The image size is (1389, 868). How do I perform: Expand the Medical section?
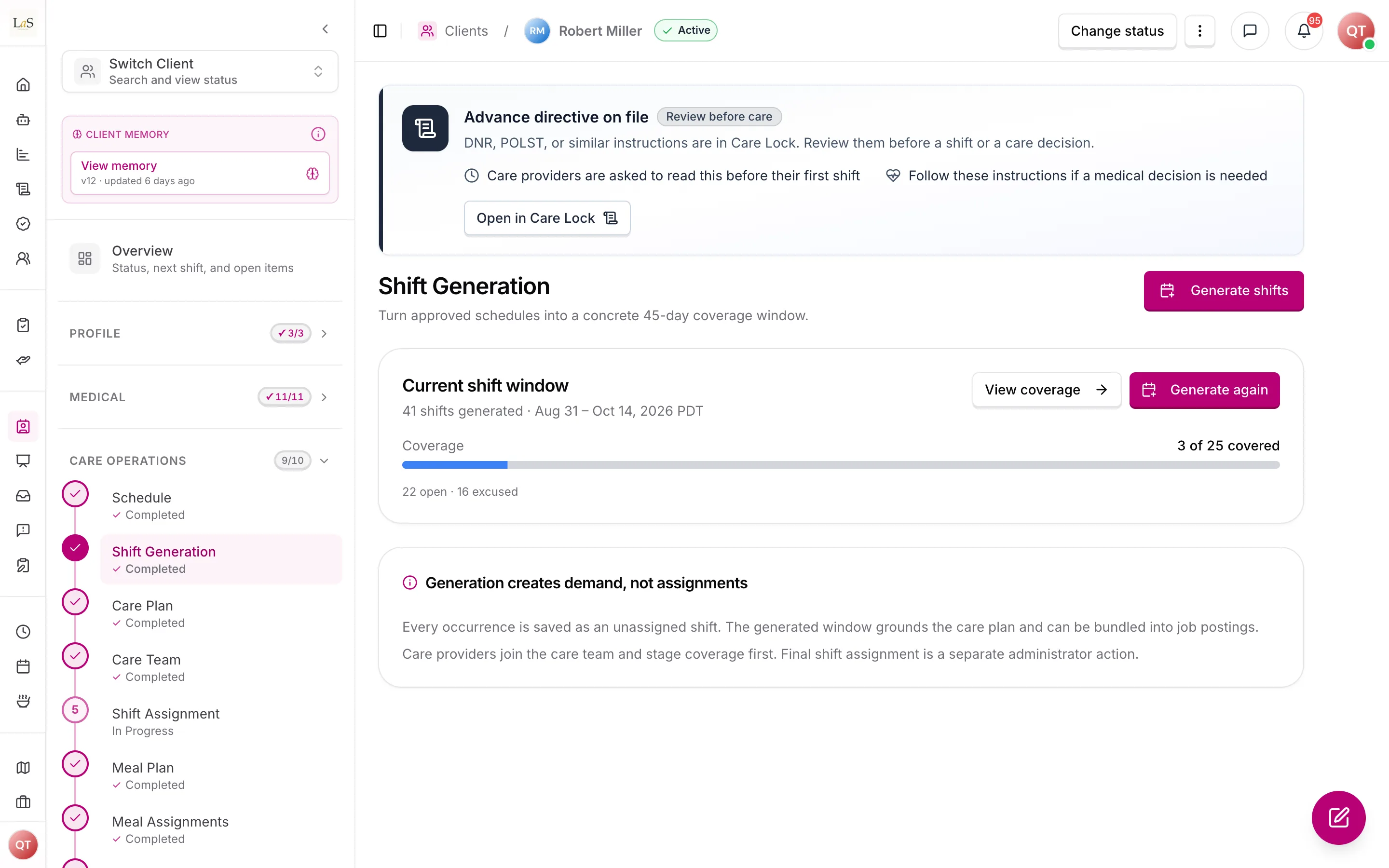(200, 397)
